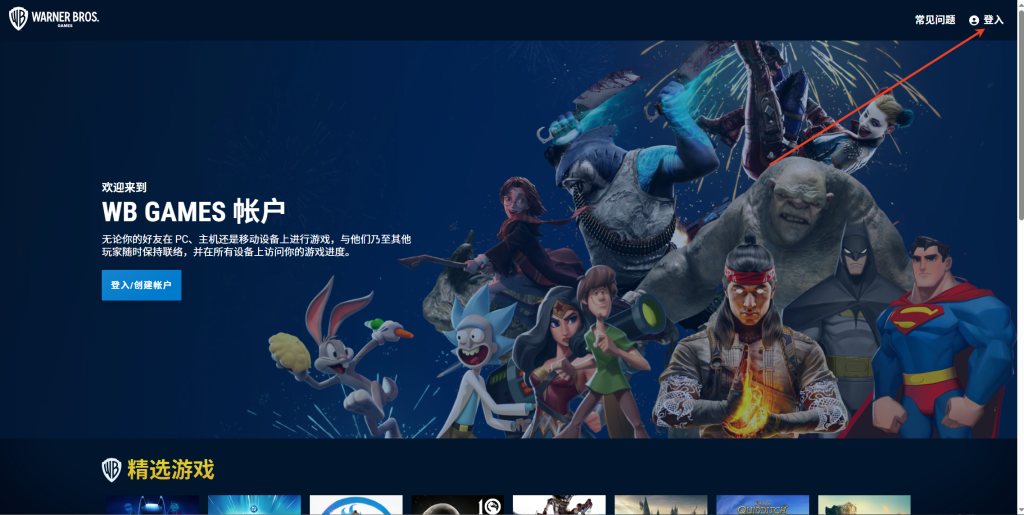Viewport: 1024px width, 515px height.
Task: Click the WB GAMES 帐户 headline
Action: 193,212
